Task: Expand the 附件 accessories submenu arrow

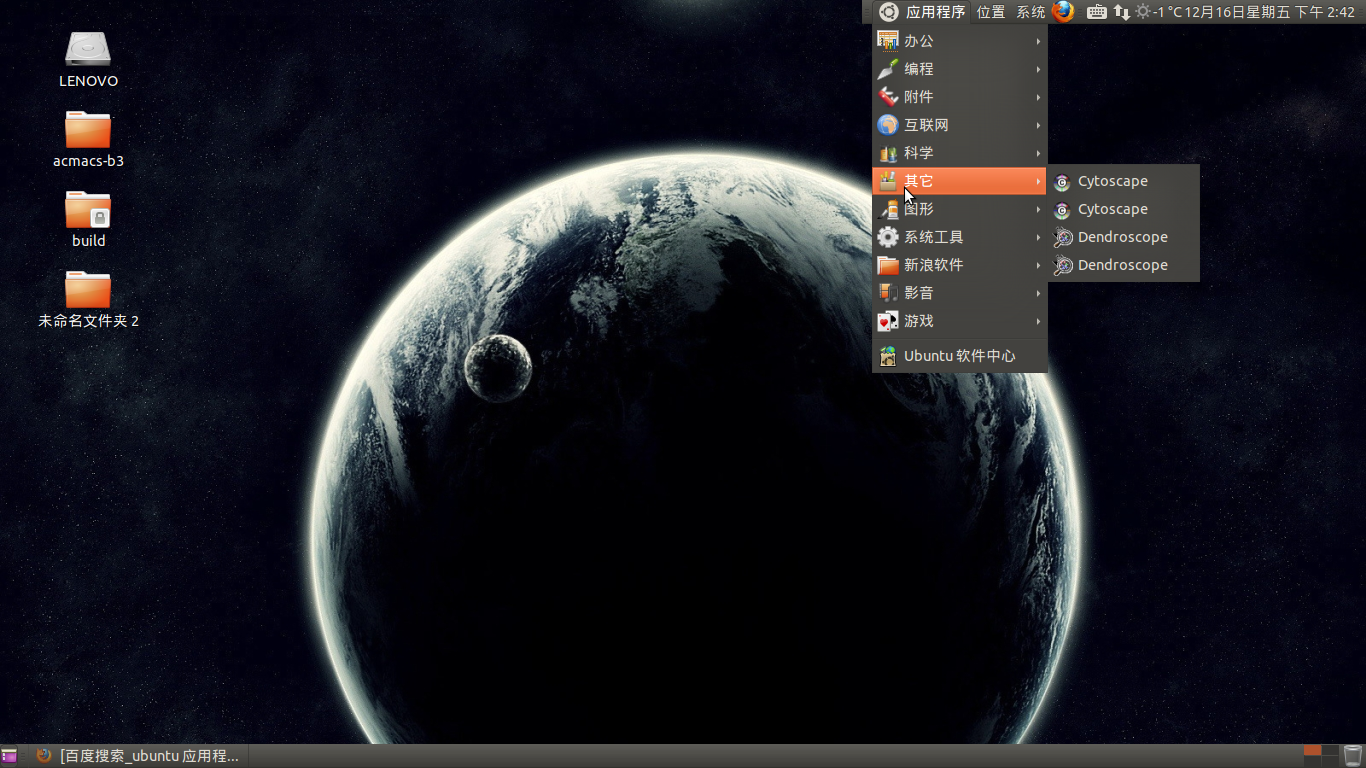Action: pos(1039,97)
